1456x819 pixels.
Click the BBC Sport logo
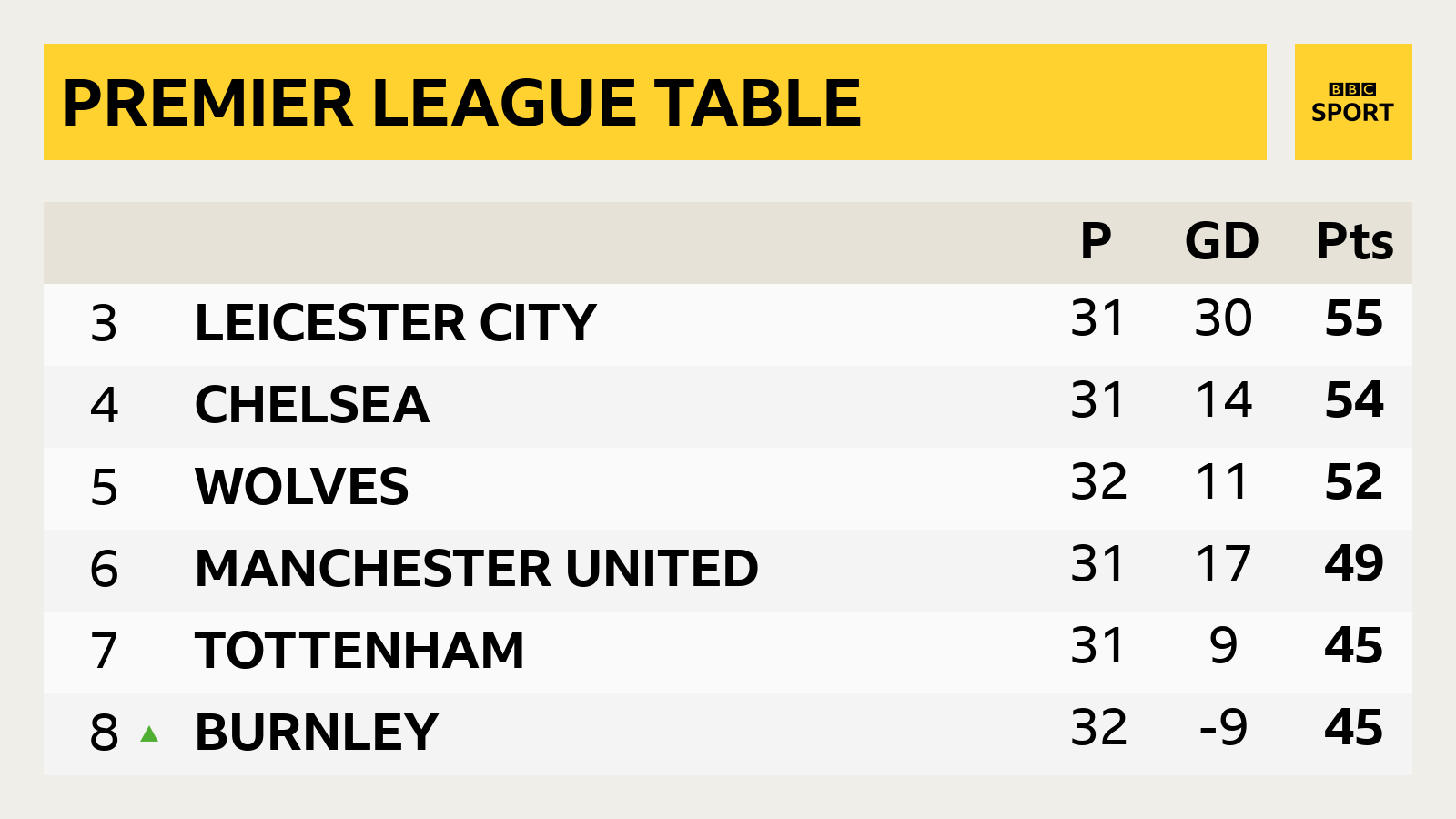[x=1352, y=103]
